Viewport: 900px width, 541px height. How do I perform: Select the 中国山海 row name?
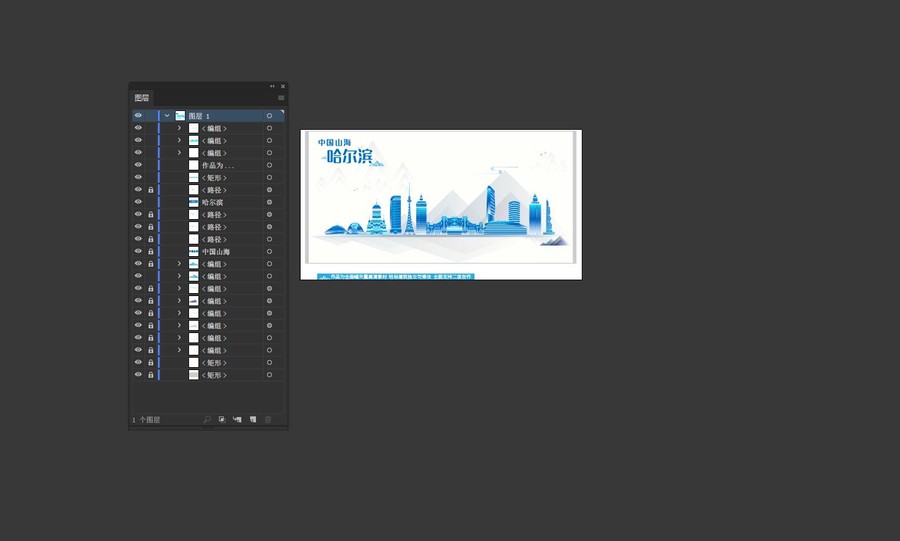point(216,252)
